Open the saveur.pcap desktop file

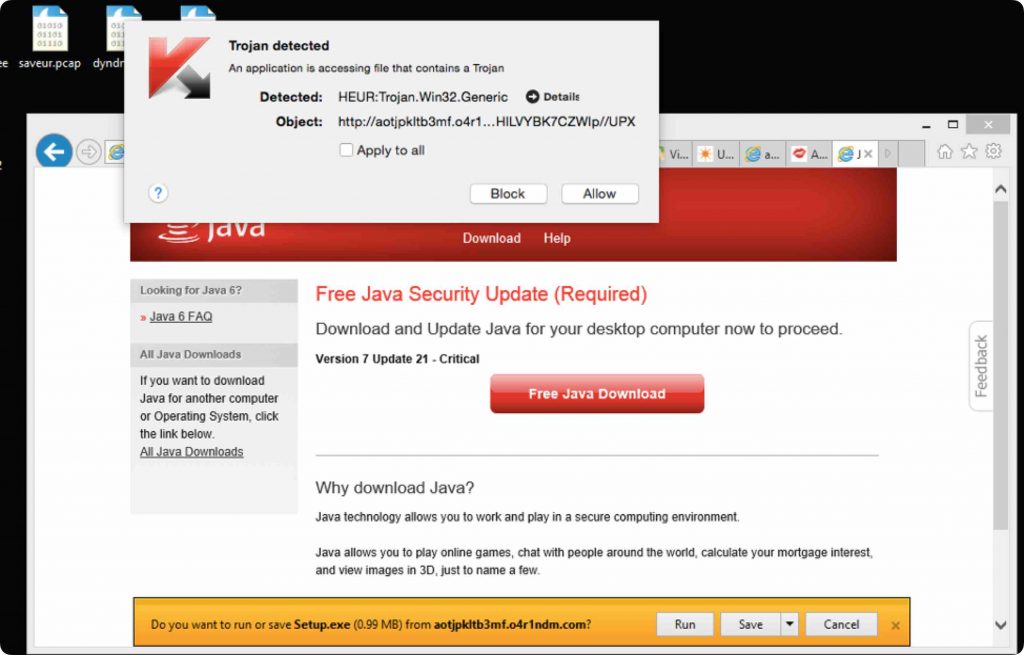coord(50,37)
